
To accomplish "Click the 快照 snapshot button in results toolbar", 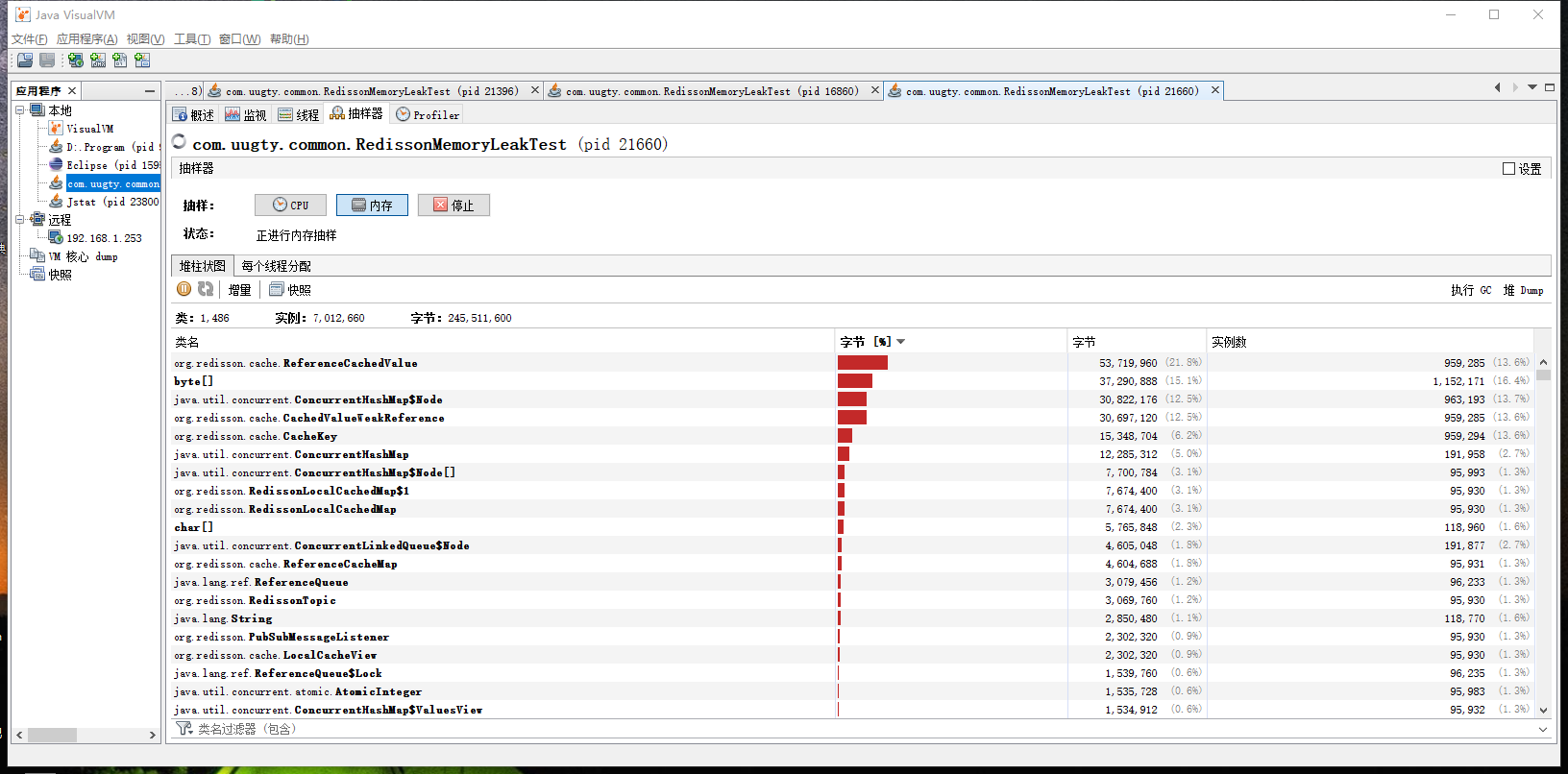I will (x=290, y=289).
